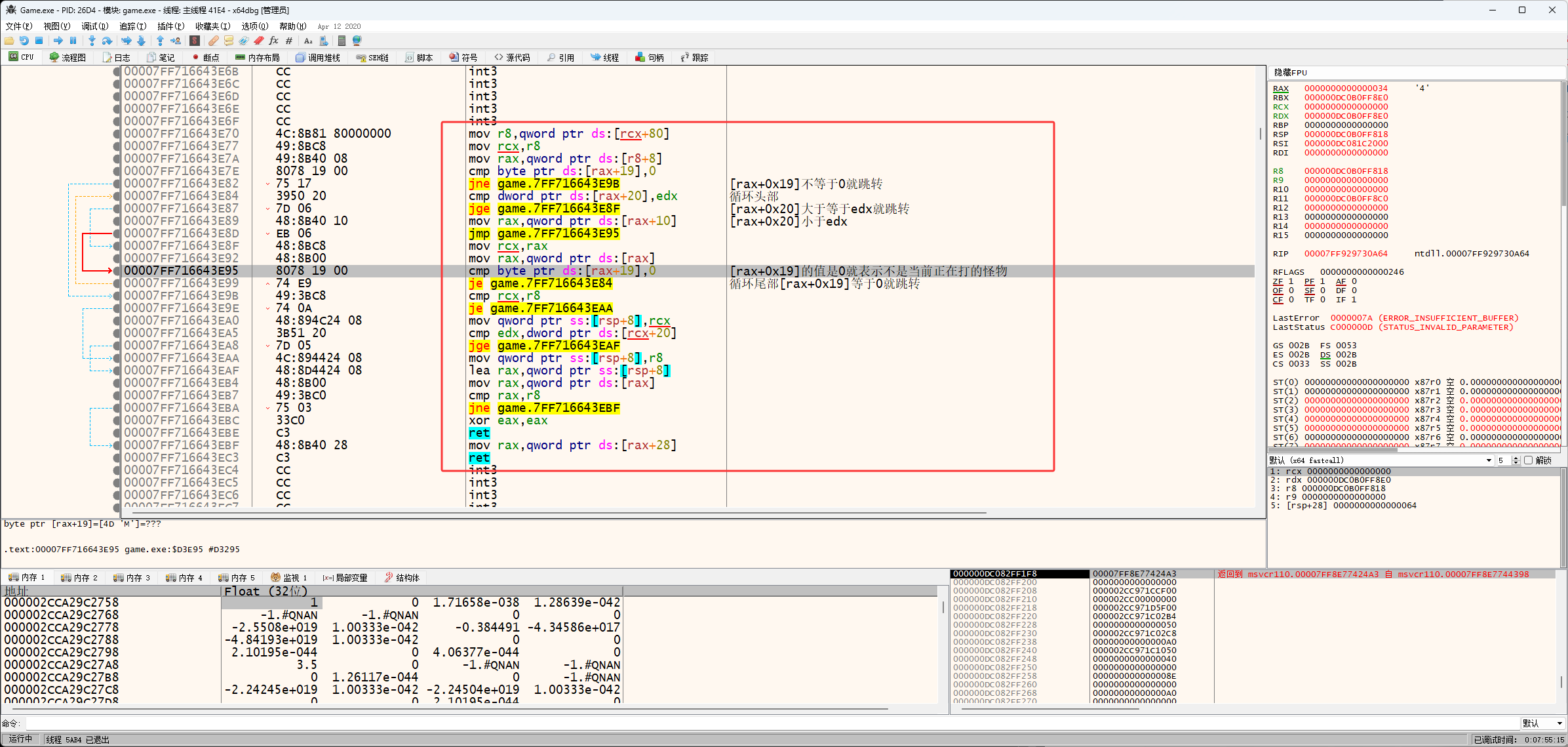The height and width of the screenshot is (747, 1568).
Task: Click the pause execution icon
Action: [73, 41]
